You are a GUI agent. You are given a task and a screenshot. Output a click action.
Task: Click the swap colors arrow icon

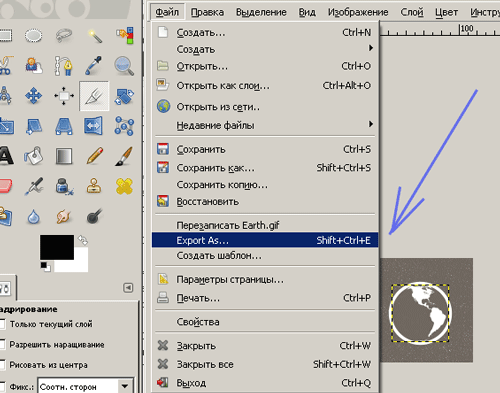coord(83,240)
